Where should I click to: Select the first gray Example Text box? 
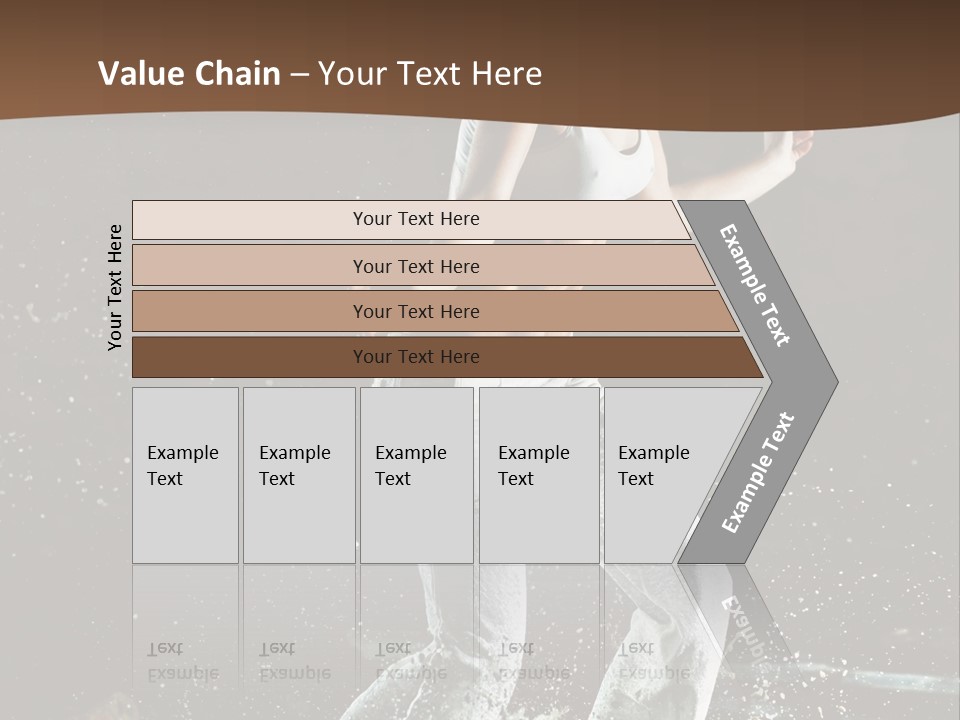click(x=185, y=475)
